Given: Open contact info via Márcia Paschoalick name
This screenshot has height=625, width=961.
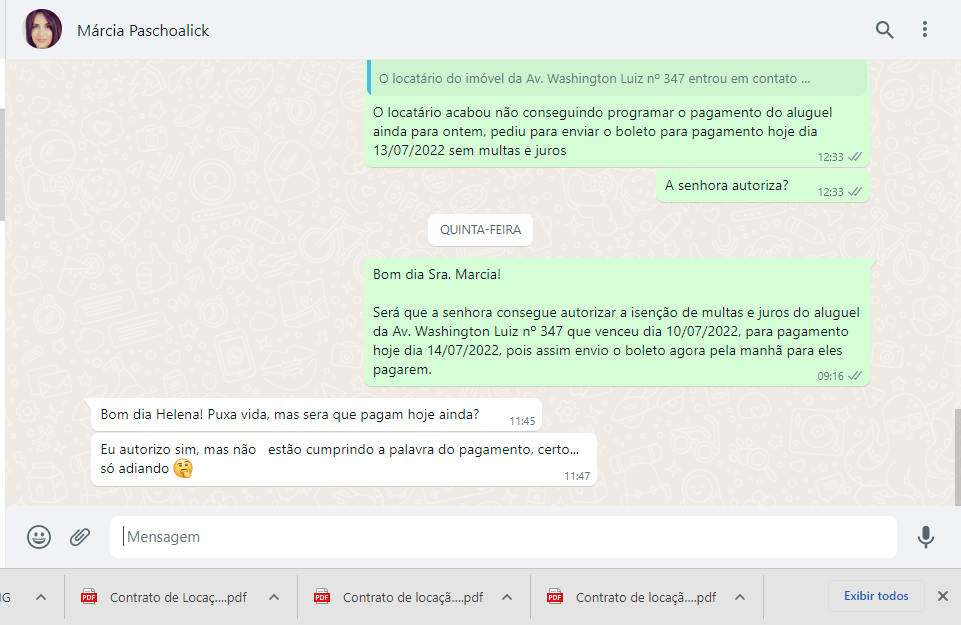Looking at the screenshot, I should coord(143,31).
